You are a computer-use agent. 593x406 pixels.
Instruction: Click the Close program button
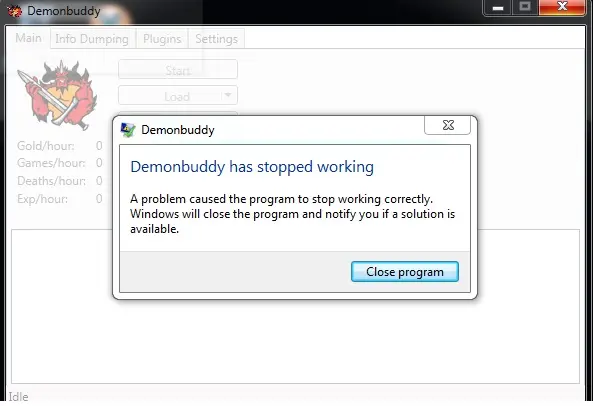coord(405,271)
